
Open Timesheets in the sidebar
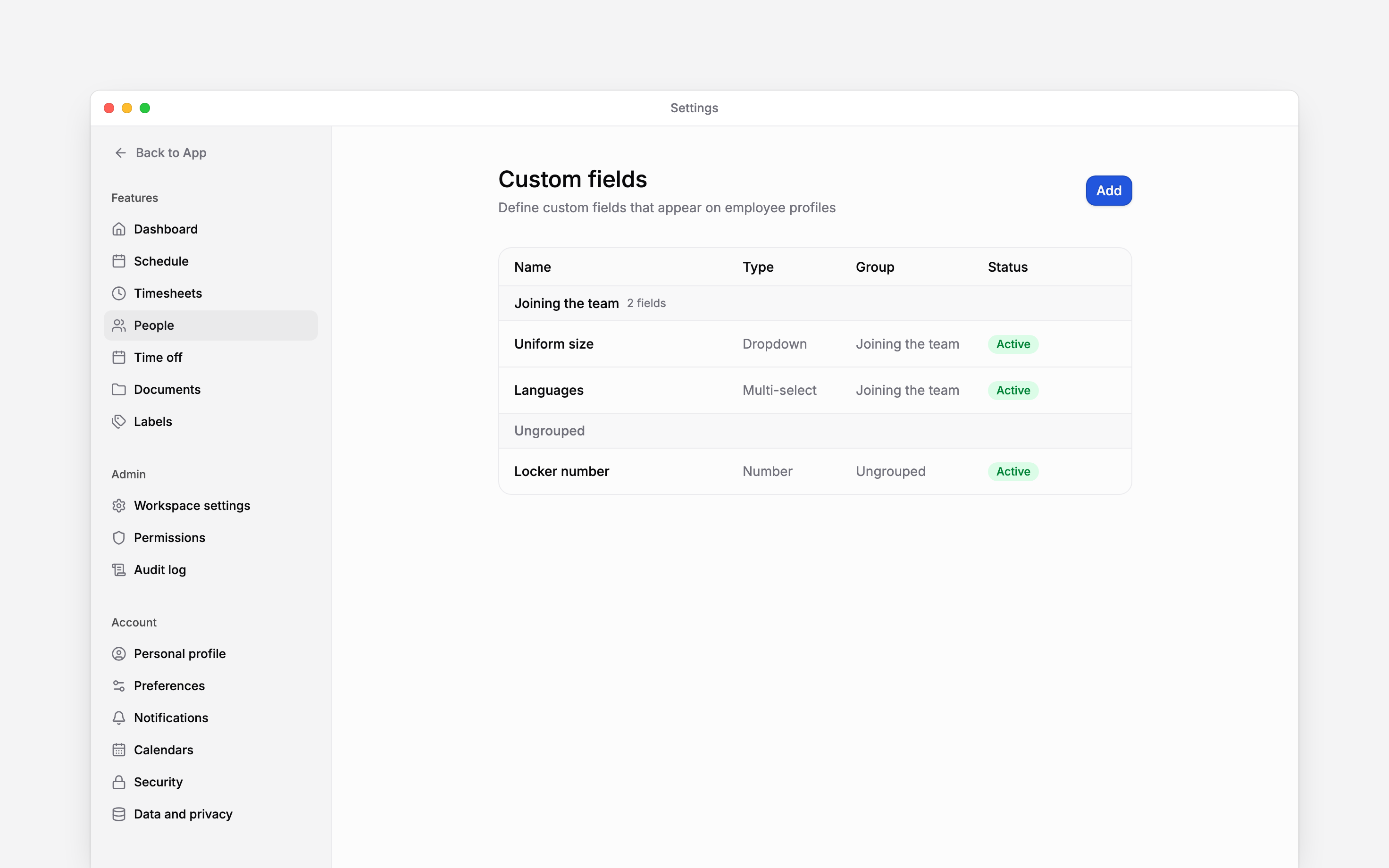click(x=210, y=293)
